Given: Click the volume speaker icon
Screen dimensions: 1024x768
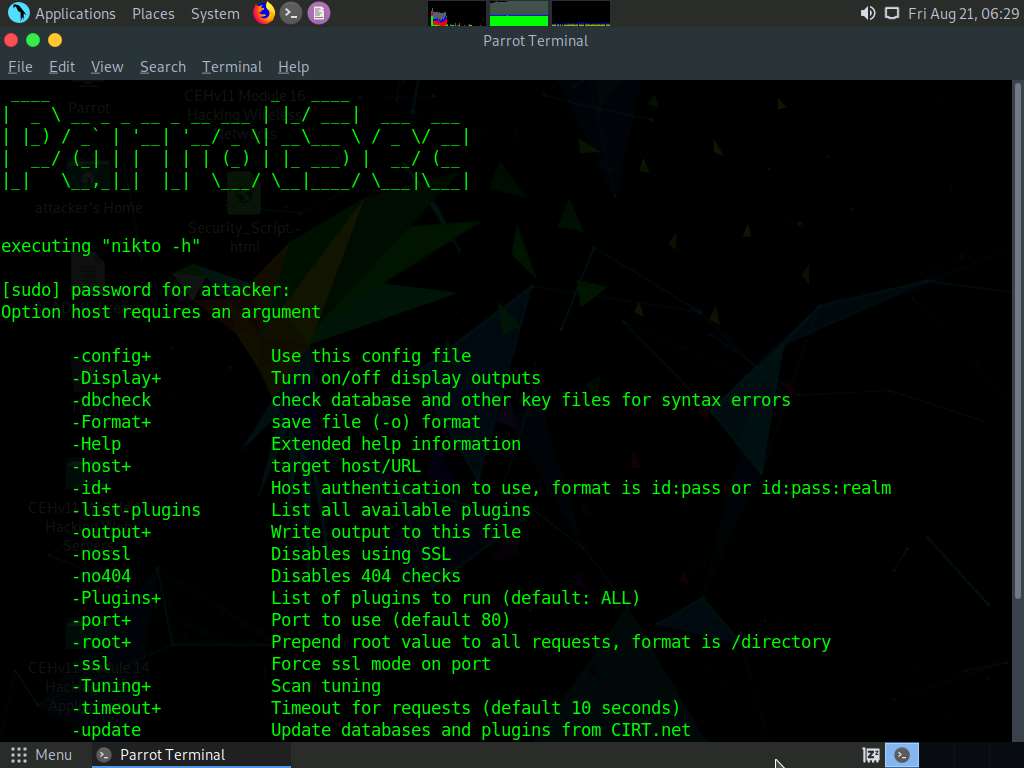Looking at the screenshot, I should [868, 14].
